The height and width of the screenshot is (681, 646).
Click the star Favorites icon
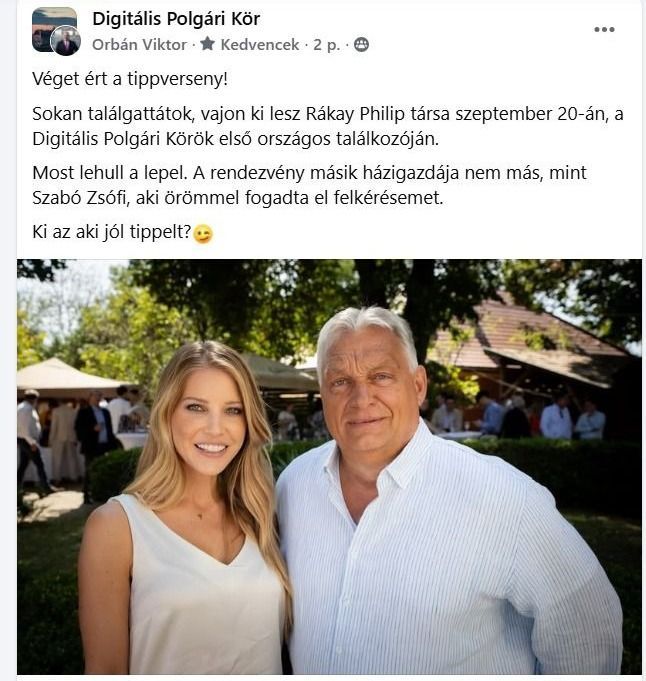[207, 44]
